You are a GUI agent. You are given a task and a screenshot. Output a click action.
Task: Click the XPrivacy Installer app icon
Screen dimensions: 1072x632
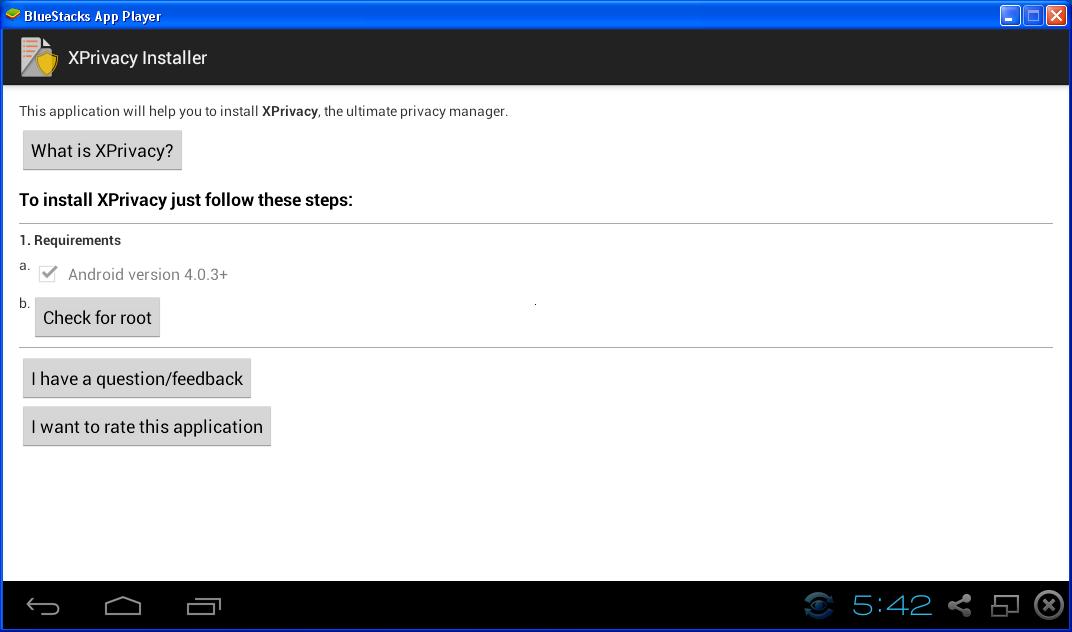[39, 57]
